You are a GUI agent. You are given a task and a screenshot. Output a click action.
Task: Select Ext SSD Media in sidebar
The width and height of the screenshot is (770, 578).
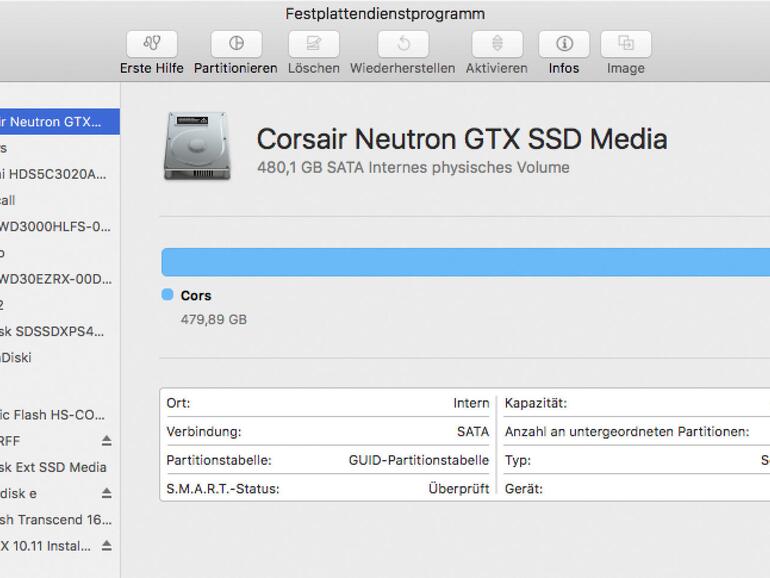pos(60,467)
